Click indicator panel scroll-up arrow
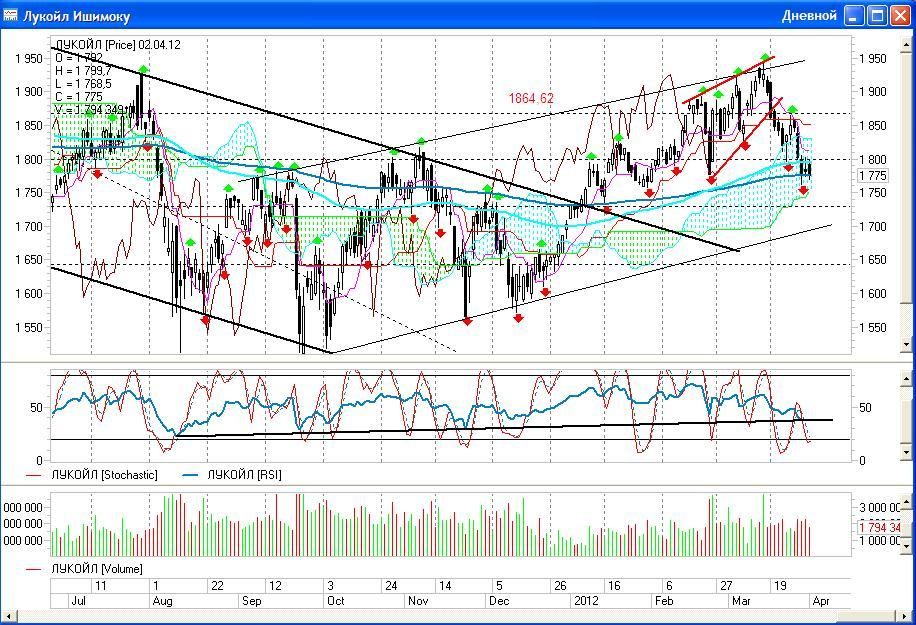Viewport: 916px width, 625px height. point(907,380)
